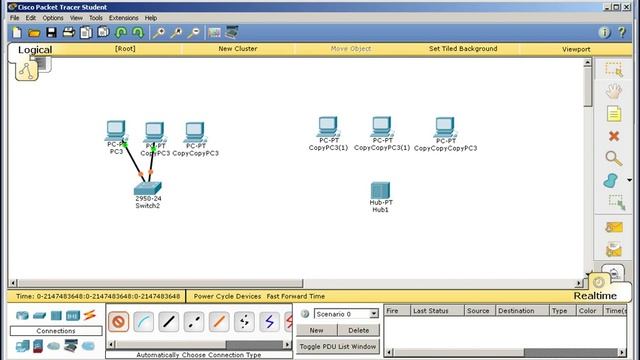Open Network Information icon in toolbar
640x360 pixels.
pyautogui.click(x=604, y=33)
